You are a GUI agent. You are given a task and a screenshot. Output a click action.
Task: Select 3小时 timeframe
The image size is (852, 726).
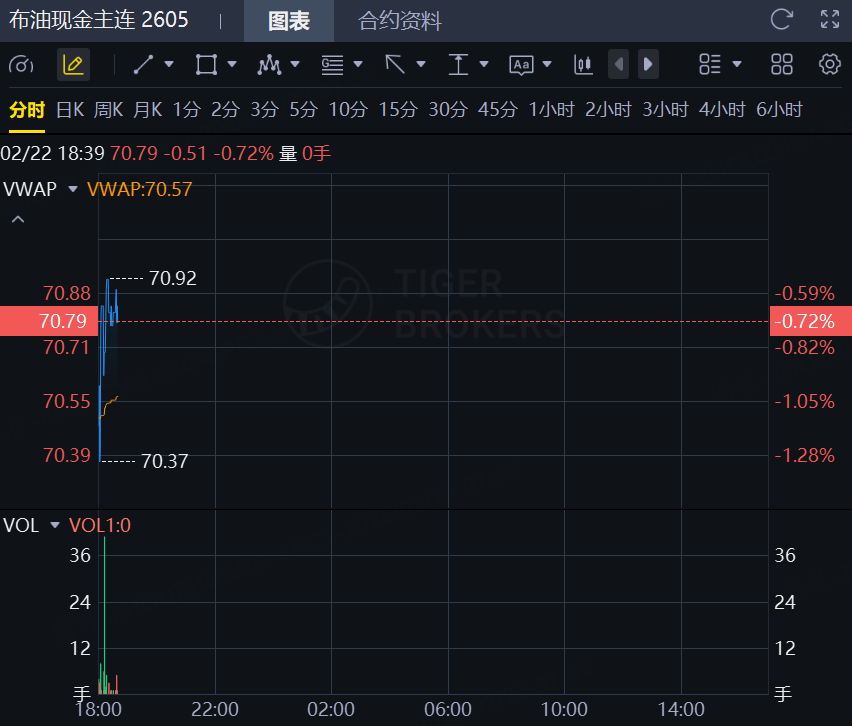point(666,110)
